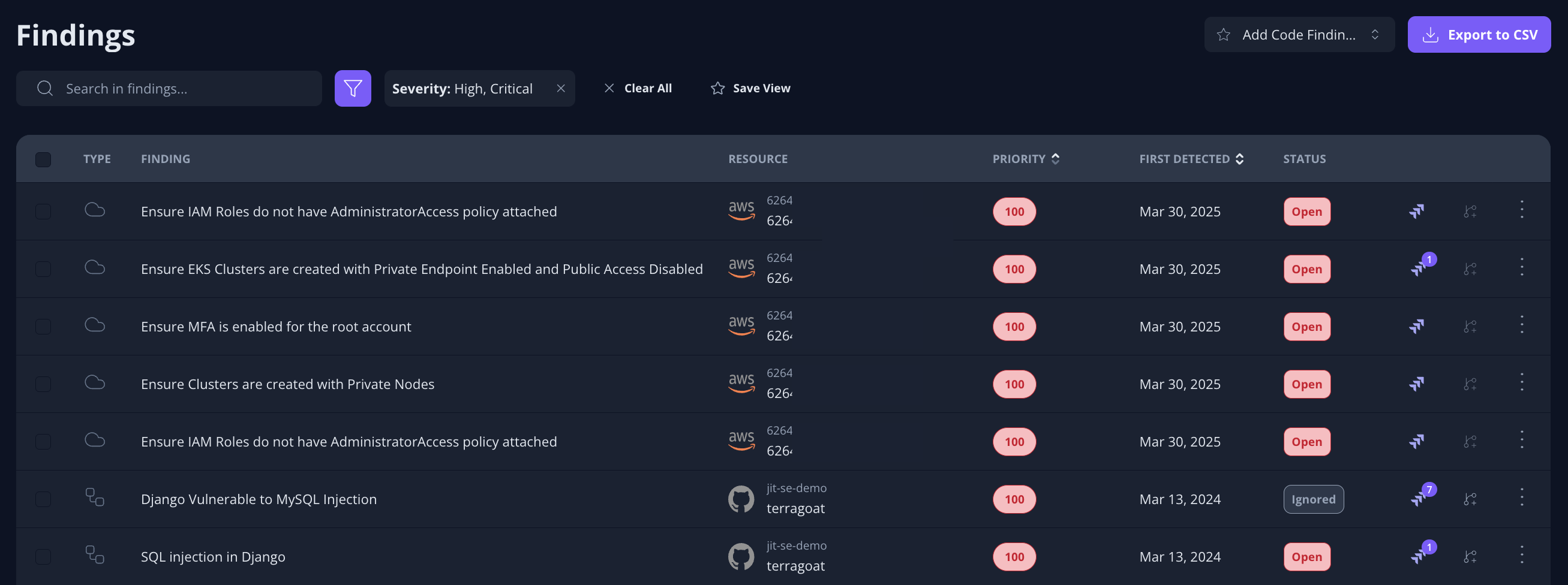Screen dimensions: 1568x585
Task: Remove the Severity High, Critical filter chip
Action: coord(561,88)
